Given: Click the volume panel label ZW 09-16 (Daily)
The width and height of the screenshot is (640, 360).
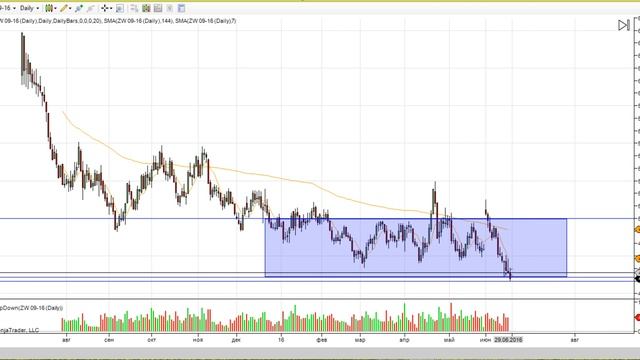Looking at the screenshot, I should click(31, 308).
